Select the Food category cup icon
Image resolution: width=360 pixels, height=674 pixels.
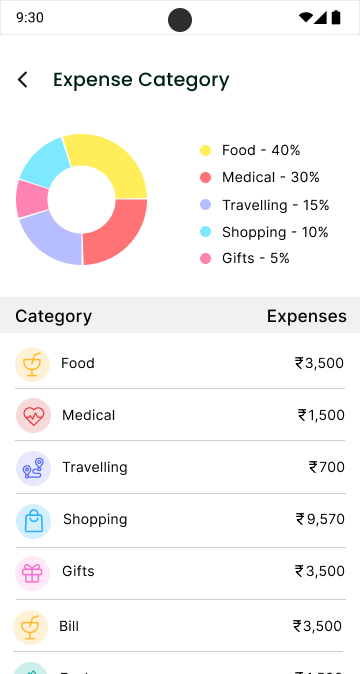click(x=33, y=364)
